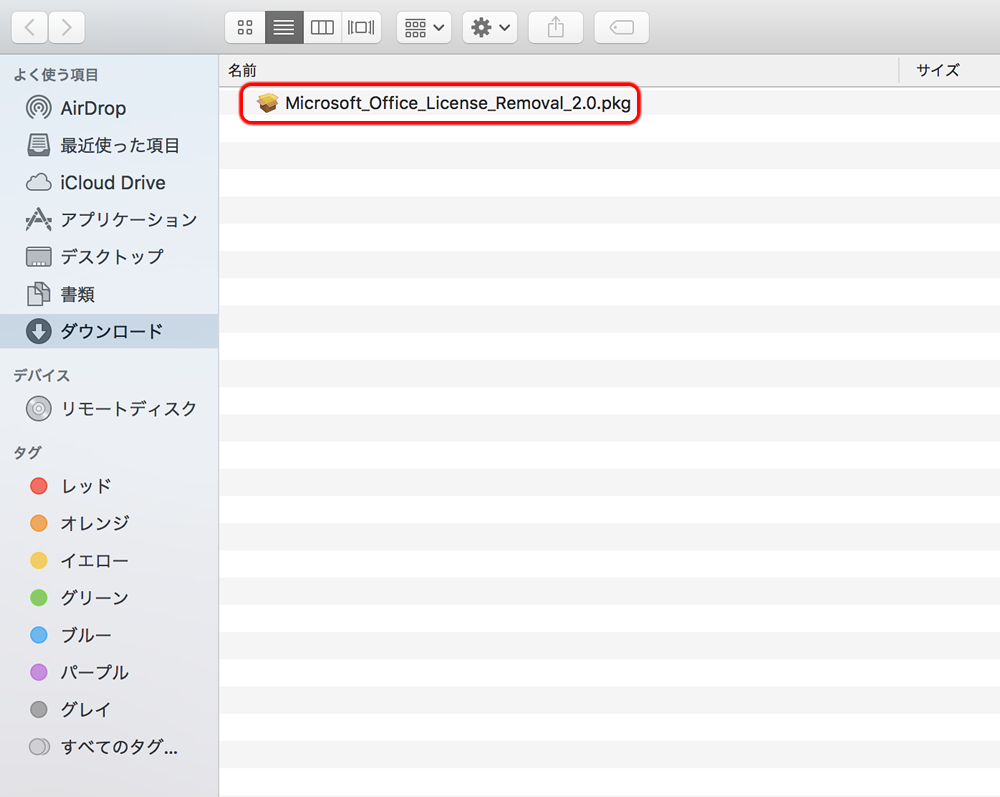1000x797 pixels.
Task: Filter by the グリーン tag label
Action: coord(94,598)
